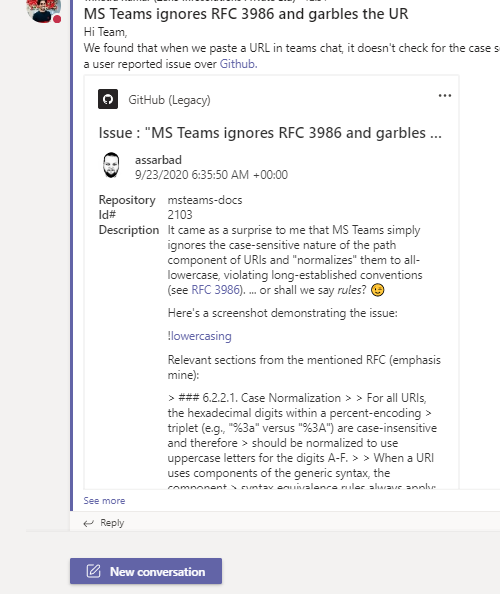Open the three-dot more options menu on card
Viewport: 500px width, 594px height.
pos(445,95)
